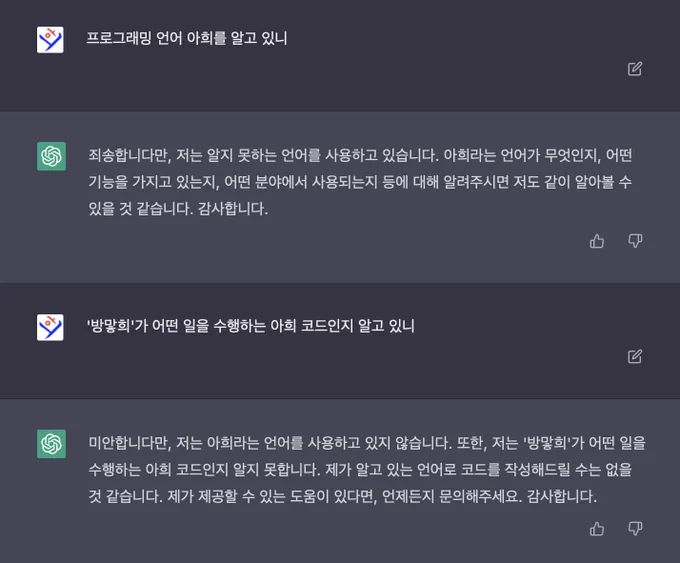Screen dimensions: 680x563
Task: Click the user avatar beside the first question
Action: click(x=50, y=40)
